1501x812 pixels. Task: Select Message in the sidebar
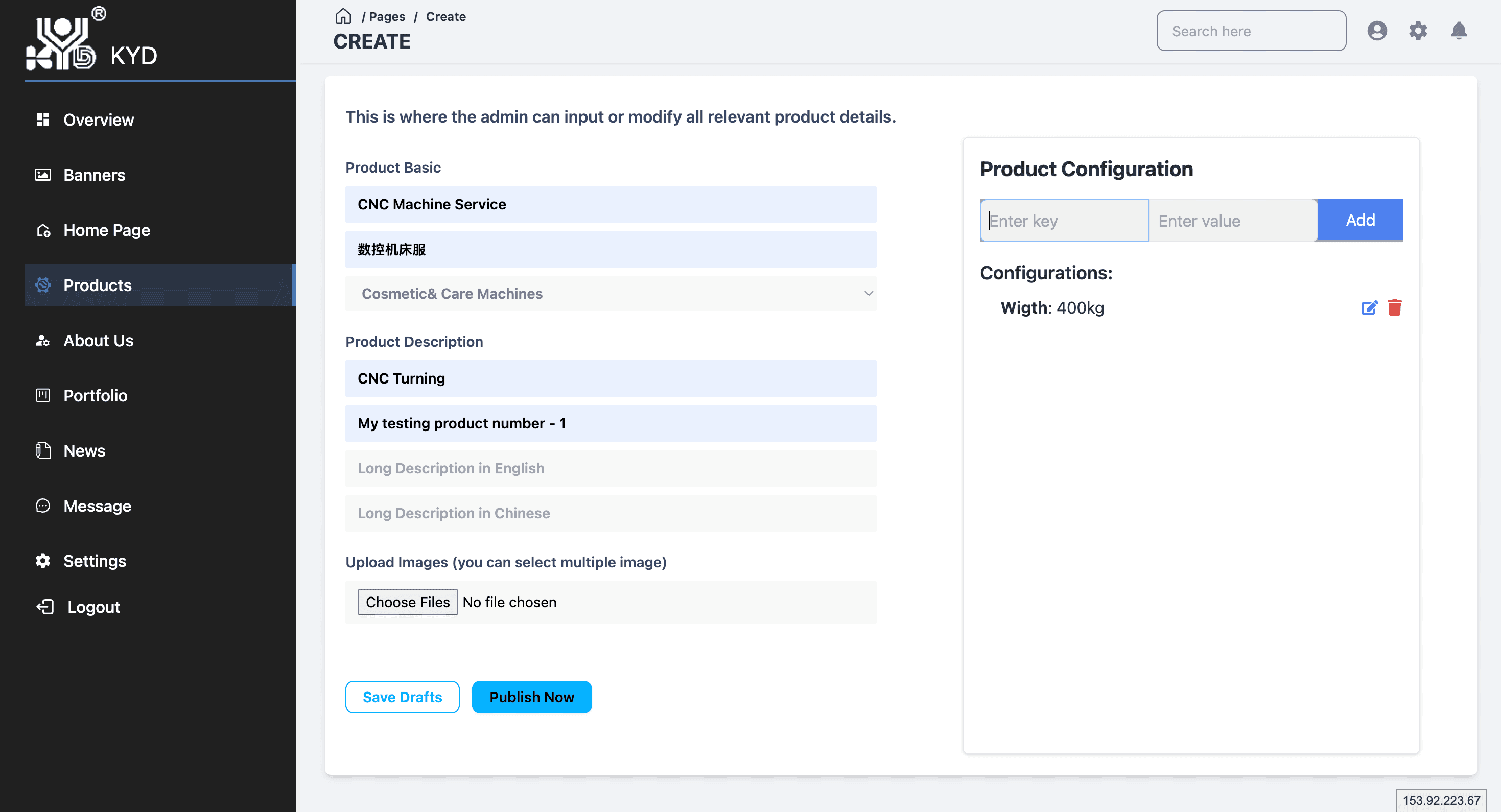click(x=97, y=506)
